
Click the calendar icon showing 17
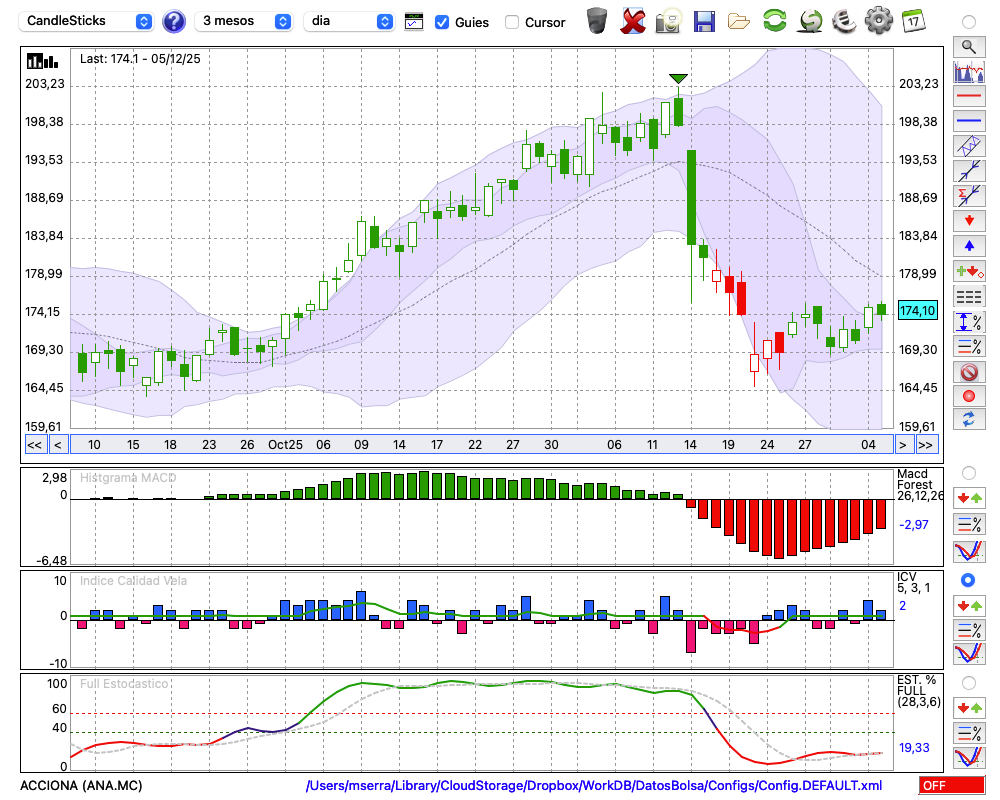coord(913,20)
